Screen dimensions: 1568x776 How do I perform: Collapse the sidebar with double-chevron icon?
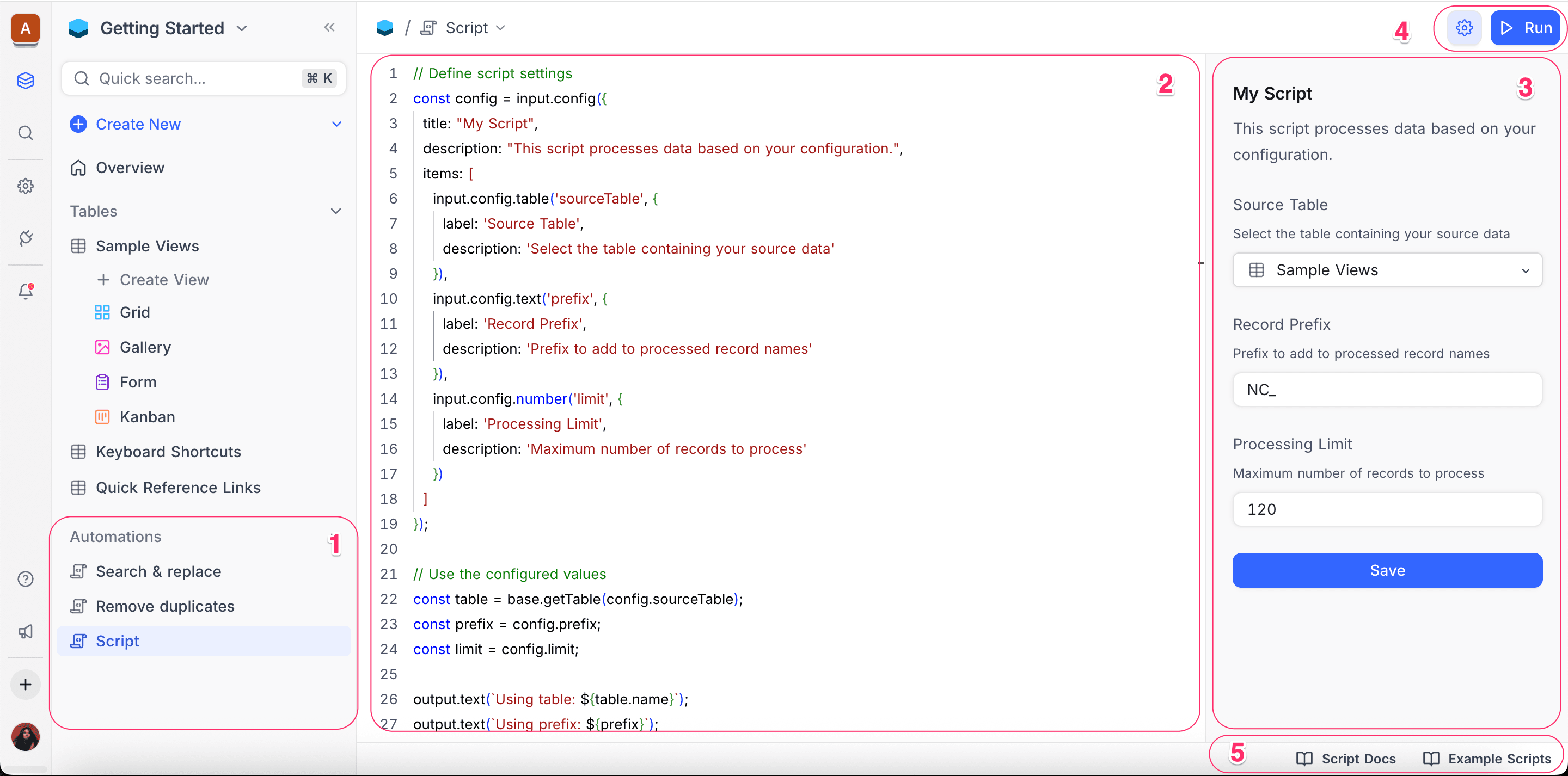[x=329, y=27]
